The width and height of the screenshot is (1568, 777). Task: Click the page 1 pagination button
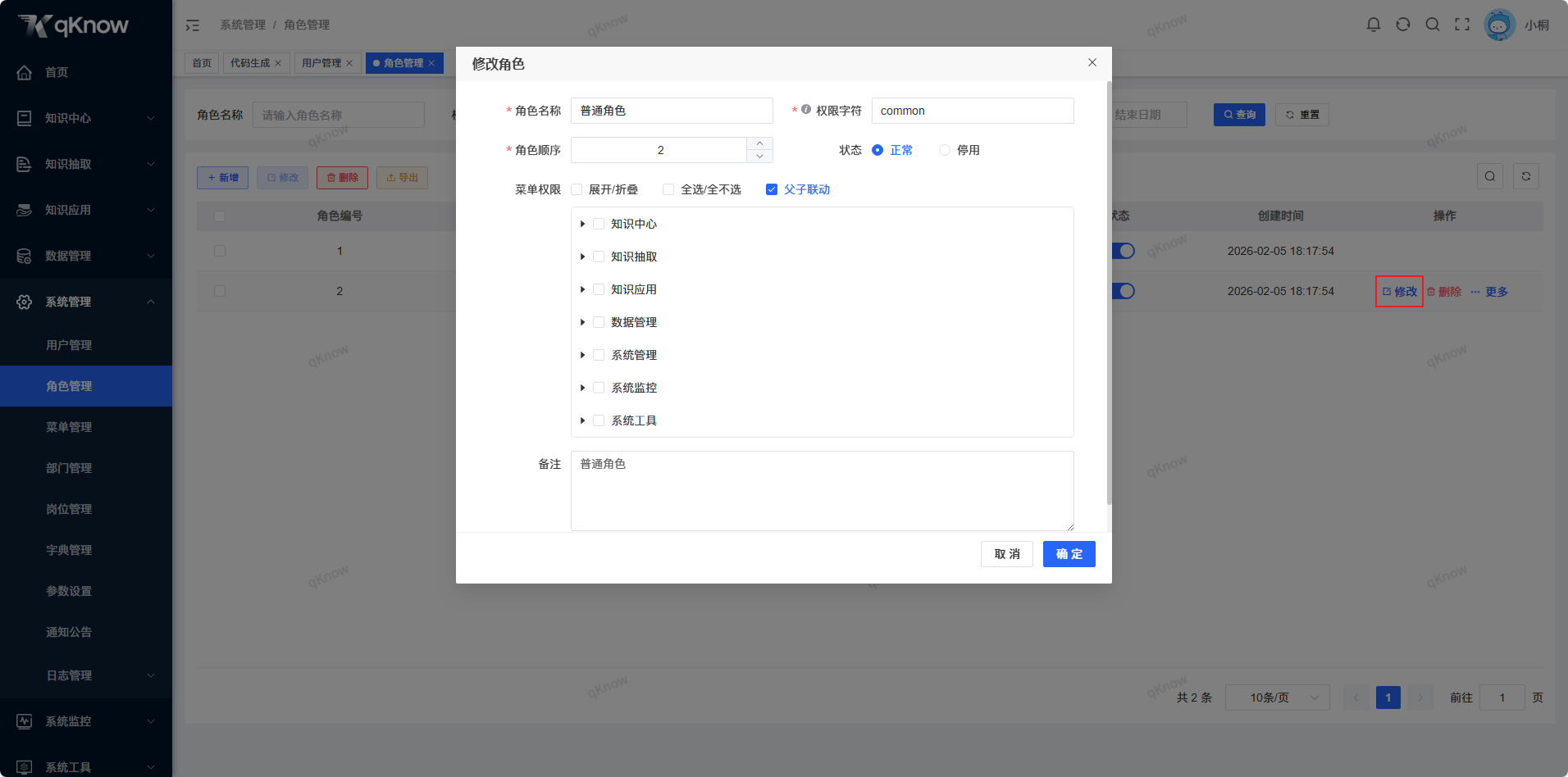click(x=1388, y=697)
